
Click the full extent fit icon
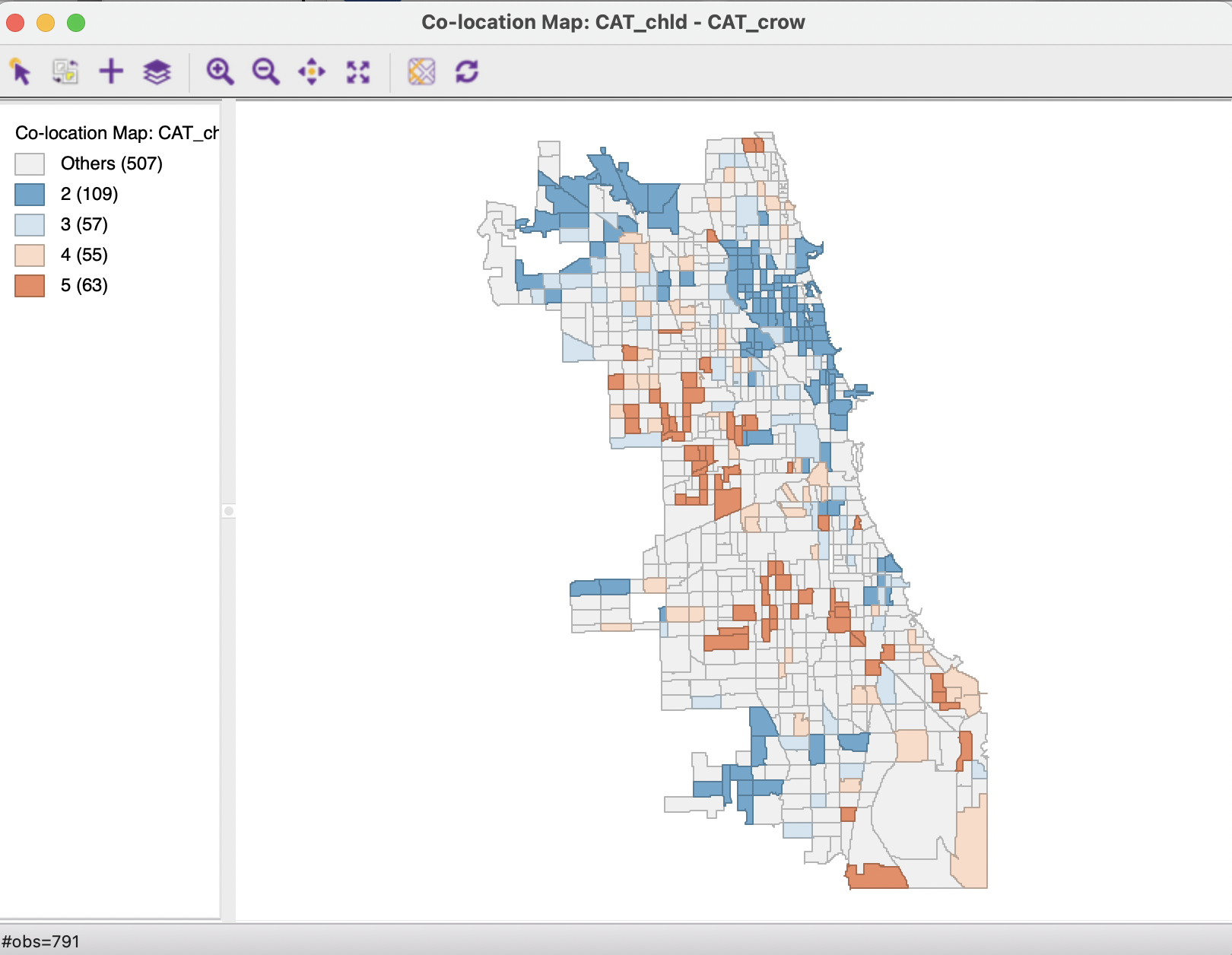(x=358, y=72)
